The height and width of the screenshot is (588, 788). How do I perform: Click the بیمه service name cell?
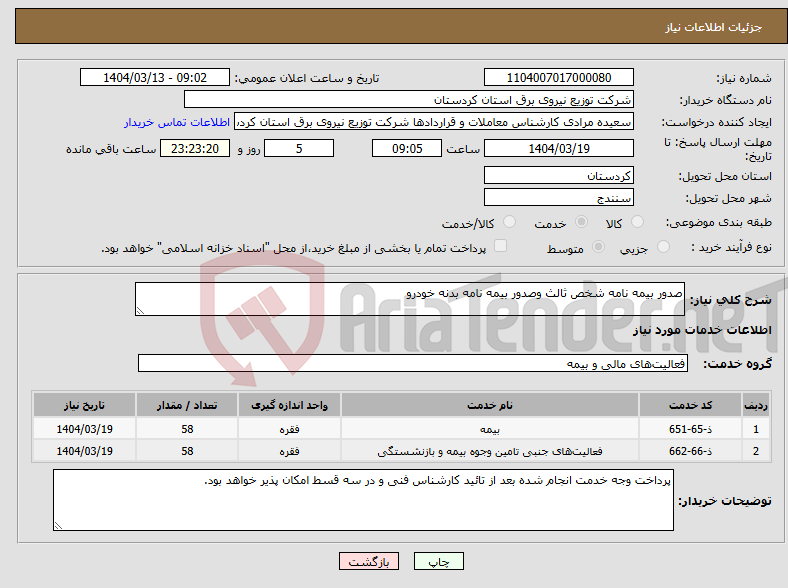(490, 429)
